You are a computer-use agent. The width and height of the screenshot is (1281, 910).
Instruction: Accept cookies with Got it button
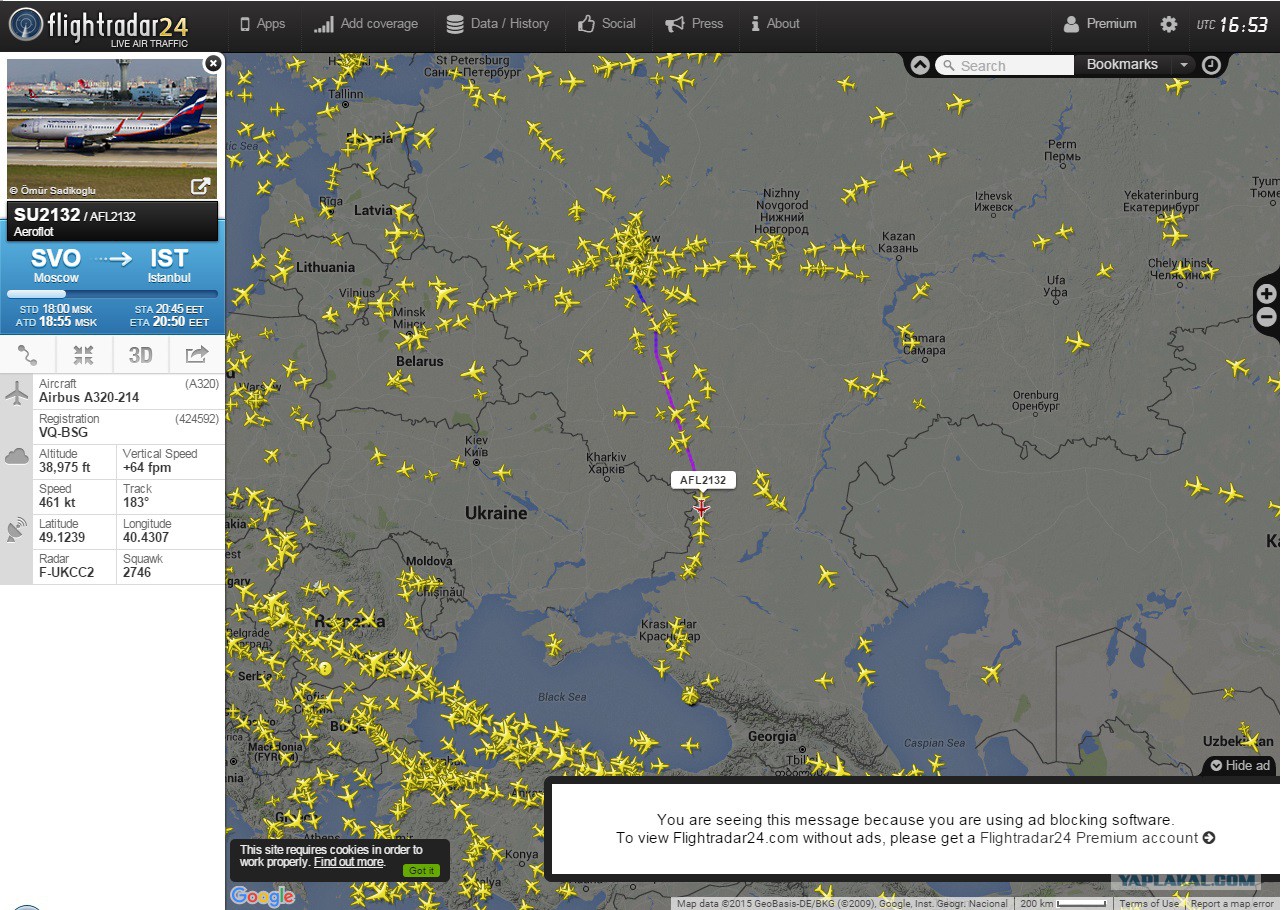pos(422,870)
